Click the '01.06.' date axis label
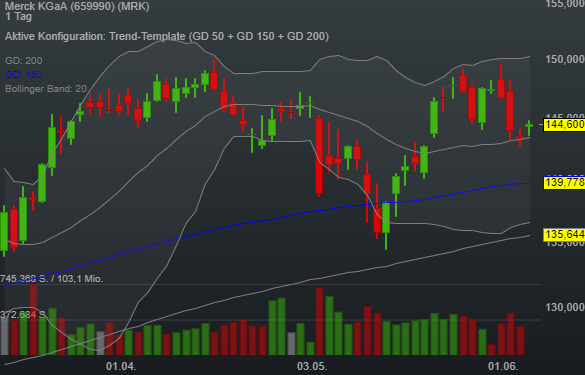585x375 pixels. point(503,366)
